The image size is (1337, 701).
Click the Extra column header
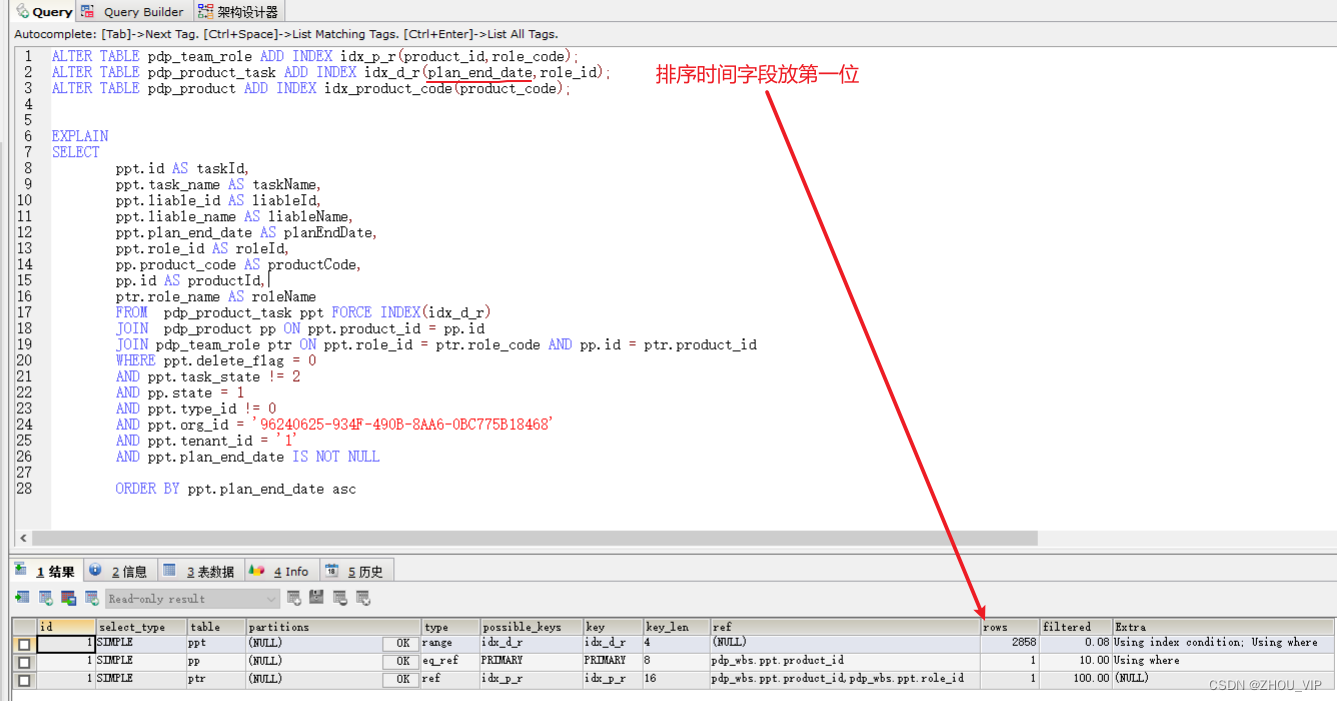(1223, 627)
